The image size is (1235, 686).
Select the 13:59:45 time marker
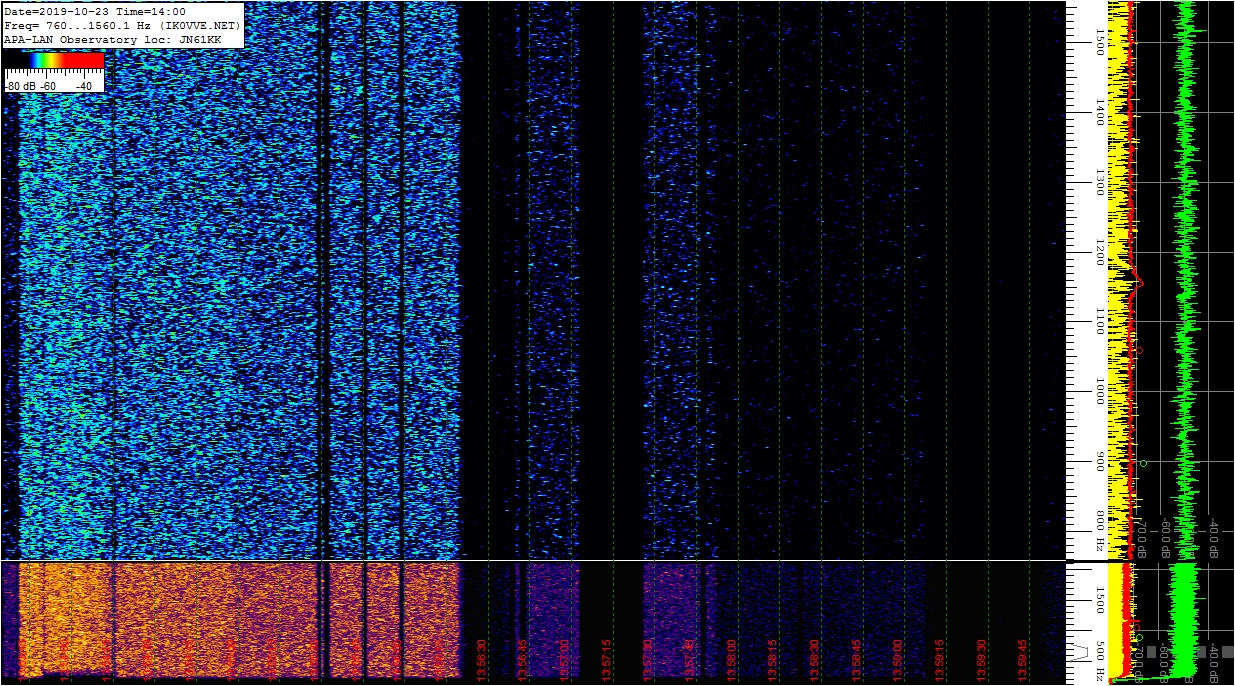tap(1022, 661)
